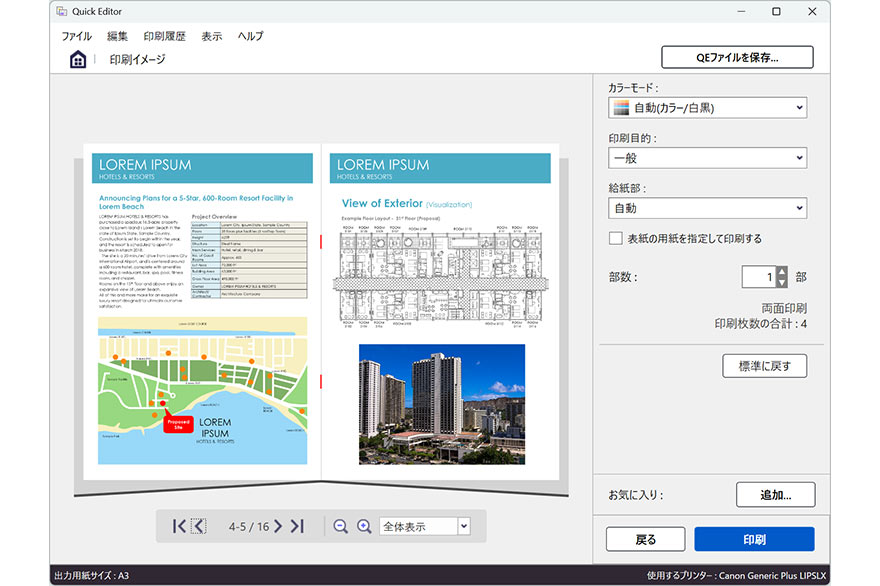Open 印刷履歴 menu

[164, 36]
